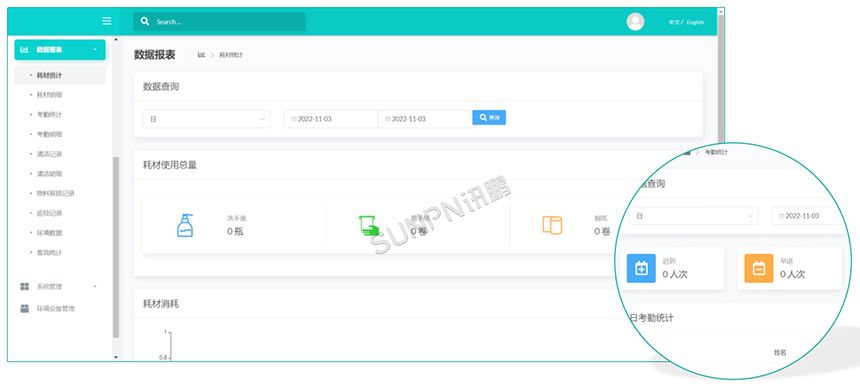Open the 环境设备管理 menu item
The width and height of the screenshot is (860, 388).
(x=55, y=309)
